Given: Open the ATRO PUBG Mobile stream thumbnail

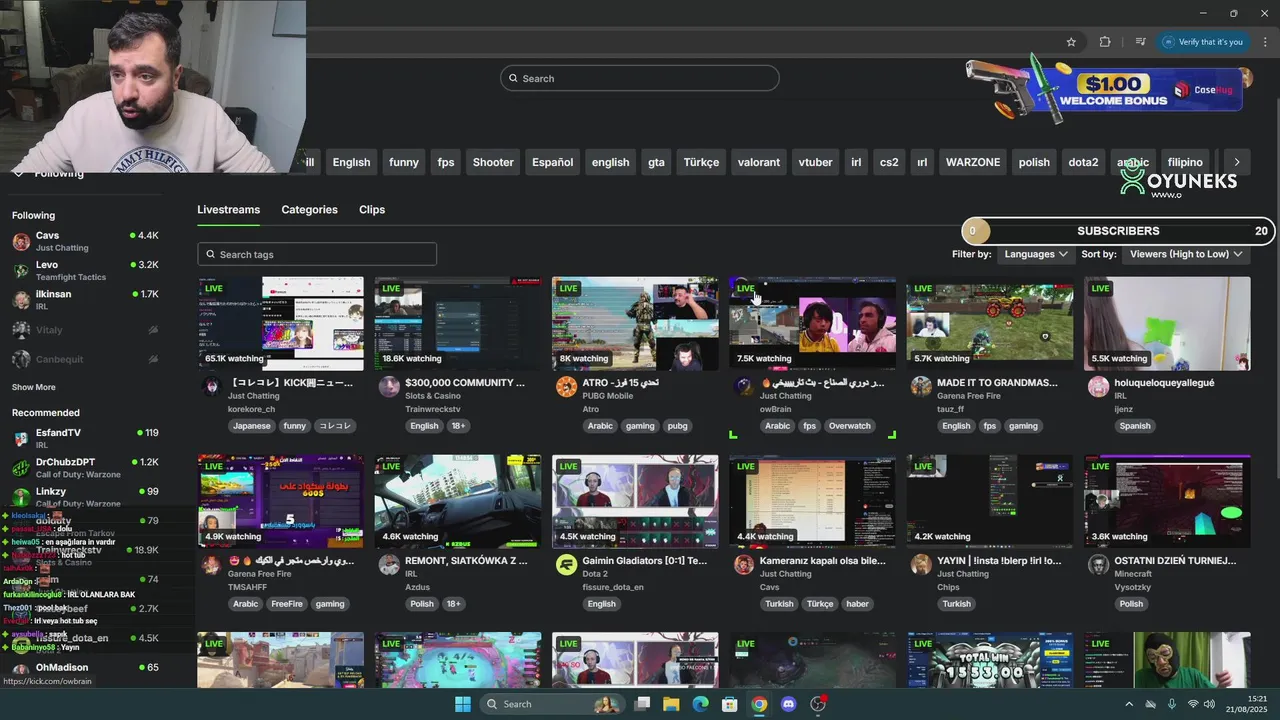Looking at the screenshot, I should (635, 323).
